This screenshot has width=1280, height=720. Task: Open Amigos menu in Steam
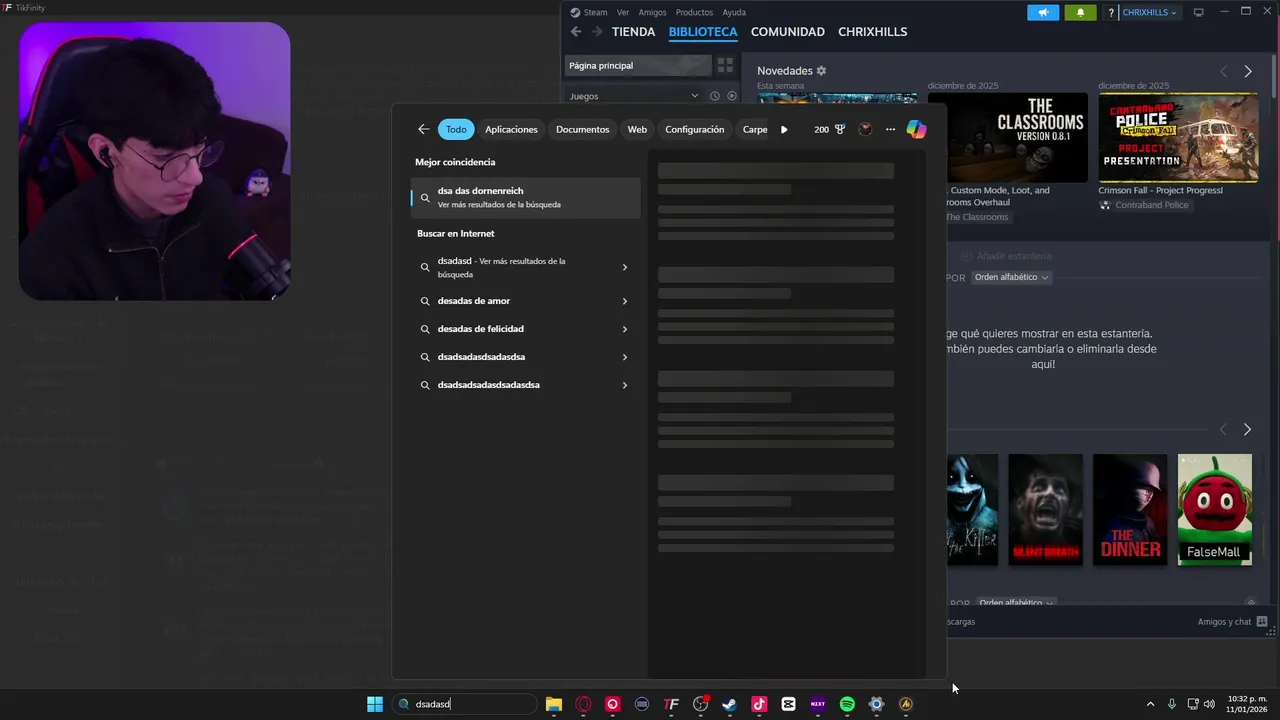[x=652, y=12]
